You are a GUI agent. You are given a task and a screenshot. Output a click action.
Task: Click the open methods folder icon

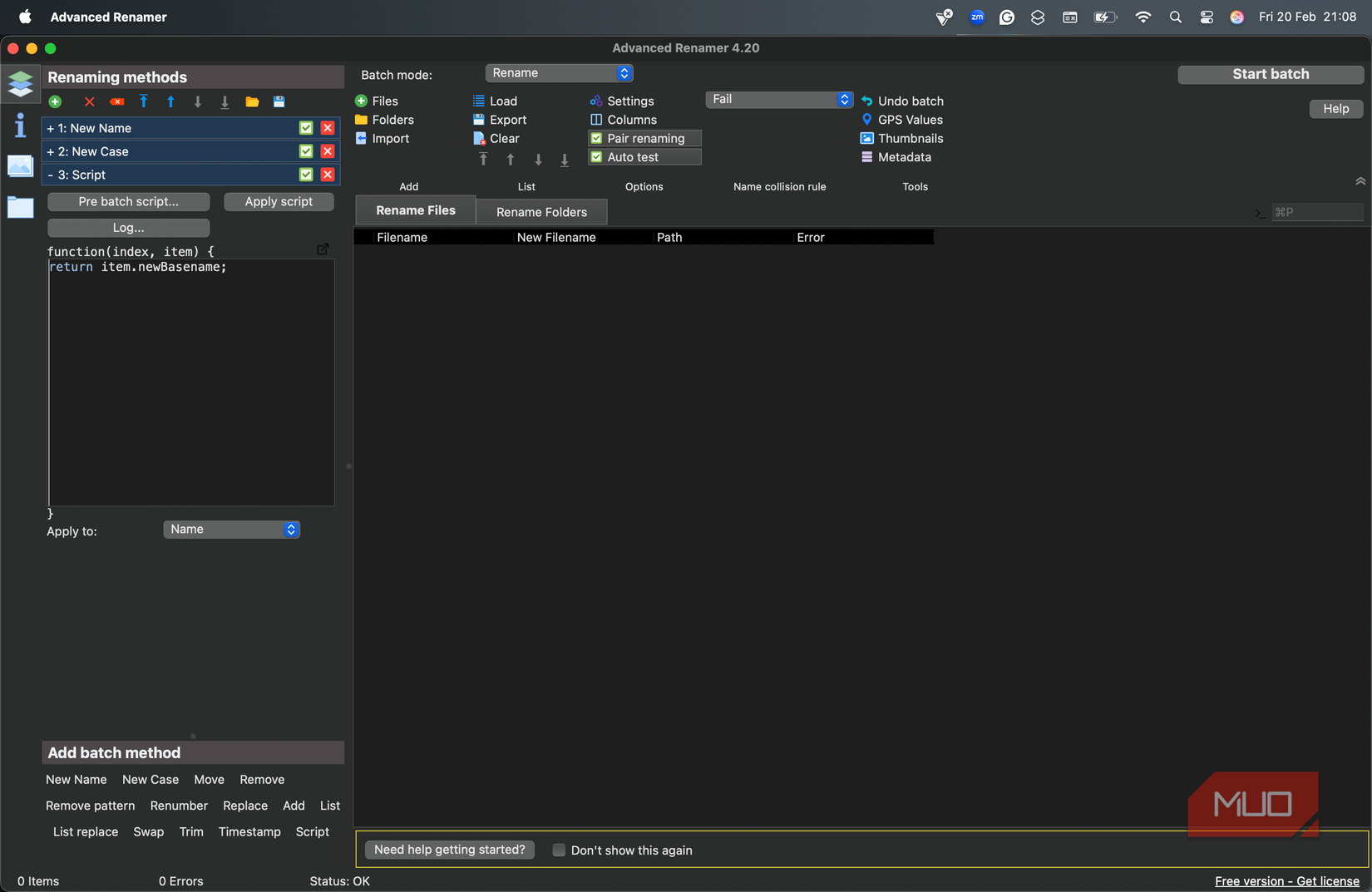click(x=251, y=101)
